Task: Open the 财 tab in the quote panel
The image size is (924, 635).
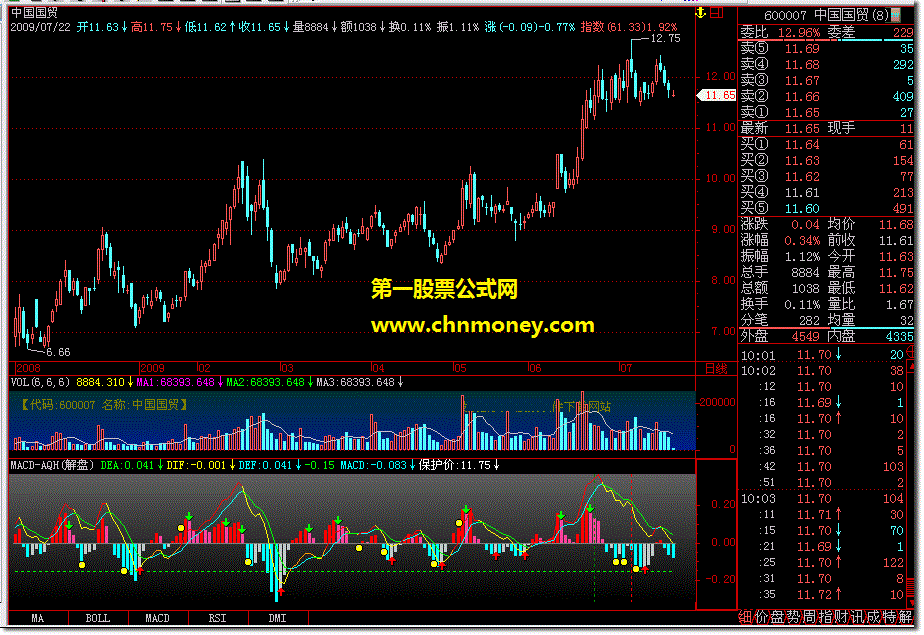Action: pyautogui.click(x=841, y=617)
